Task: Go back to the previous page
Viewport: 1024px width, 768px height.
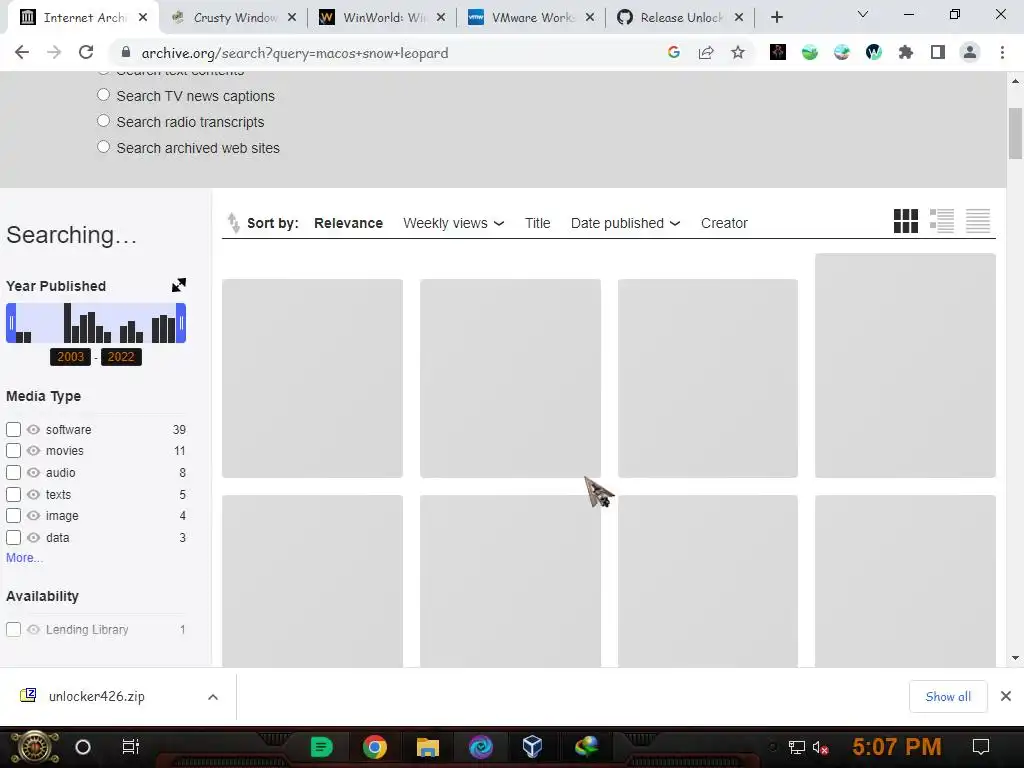Action: click(22, 53)
